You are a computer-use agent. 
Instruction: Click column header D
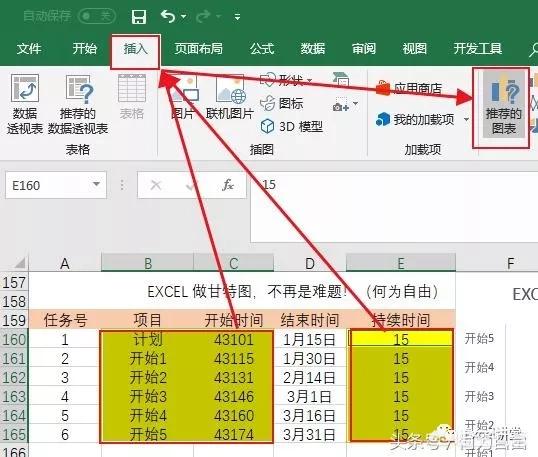[x=310, y=263]
